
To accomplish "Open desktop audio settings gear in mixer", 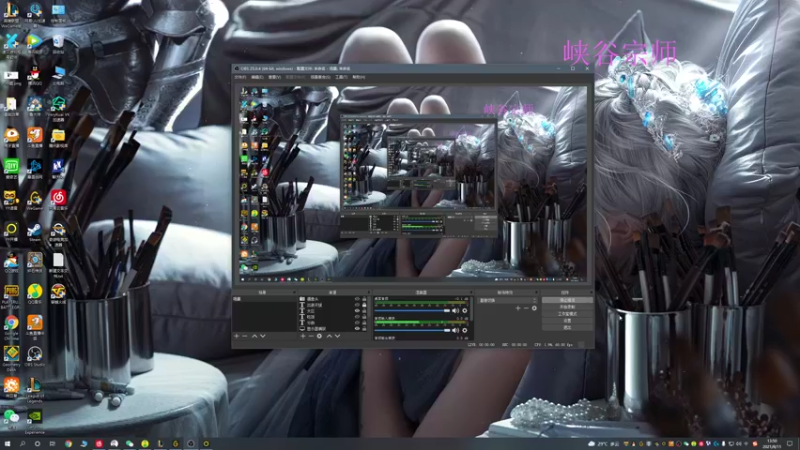I will [x=464, y=311].
